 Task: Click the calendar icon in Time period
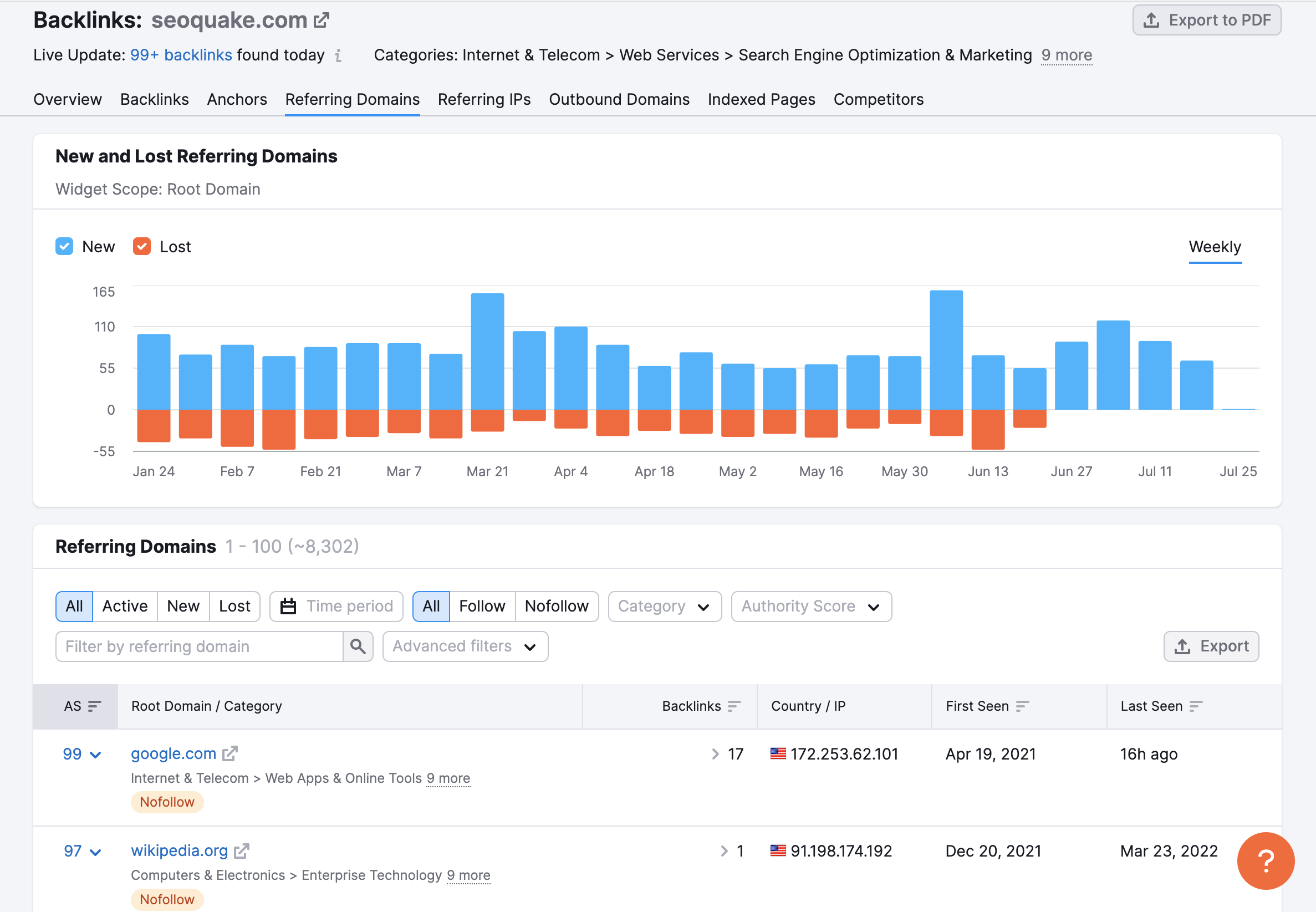pos(288,607)
